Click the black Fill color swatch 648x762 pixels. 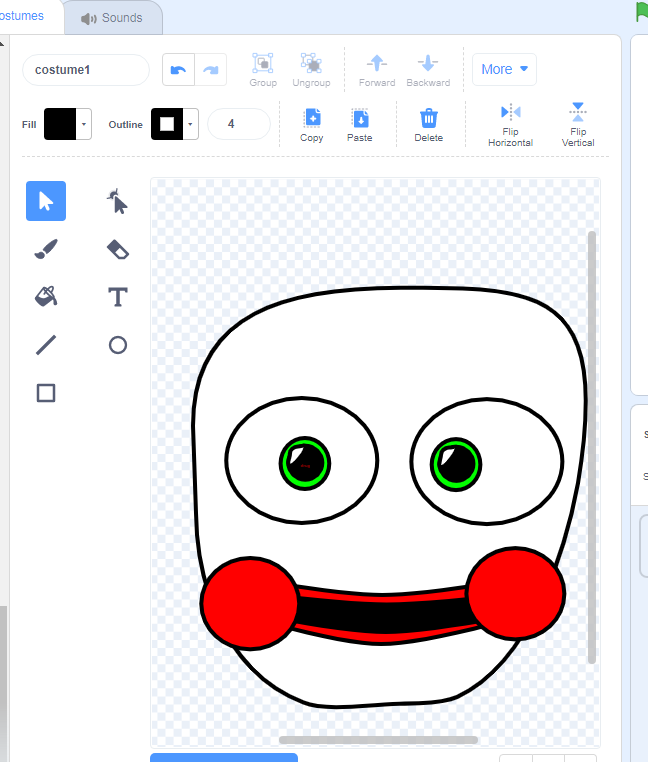coord(60,124)
